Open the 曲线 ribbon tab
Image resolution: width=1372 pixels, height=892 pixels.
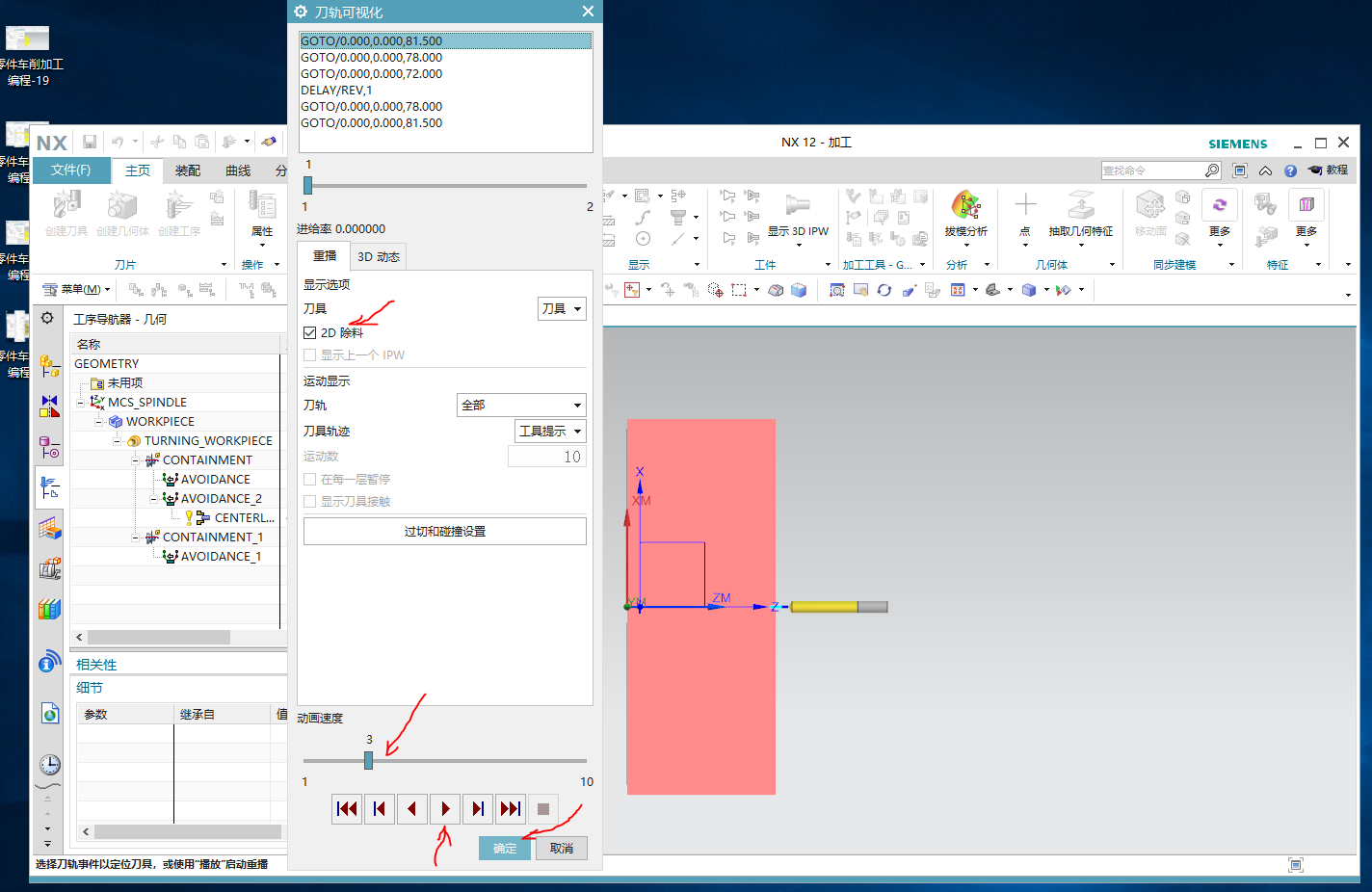[238, 171]
